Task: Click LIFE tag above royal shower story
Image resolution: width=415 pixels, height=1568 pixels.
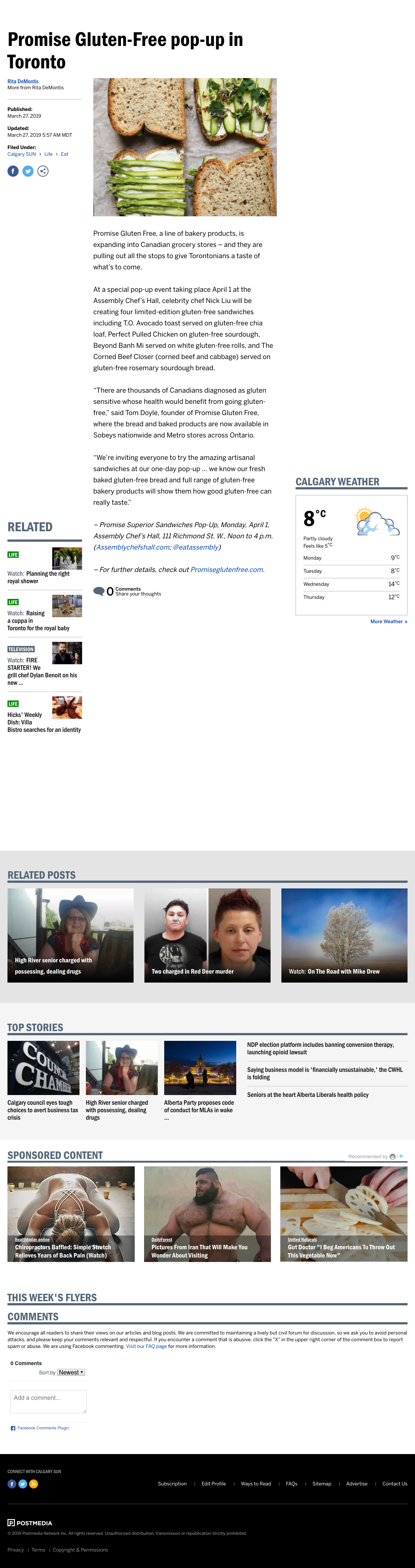Action: 13,554
